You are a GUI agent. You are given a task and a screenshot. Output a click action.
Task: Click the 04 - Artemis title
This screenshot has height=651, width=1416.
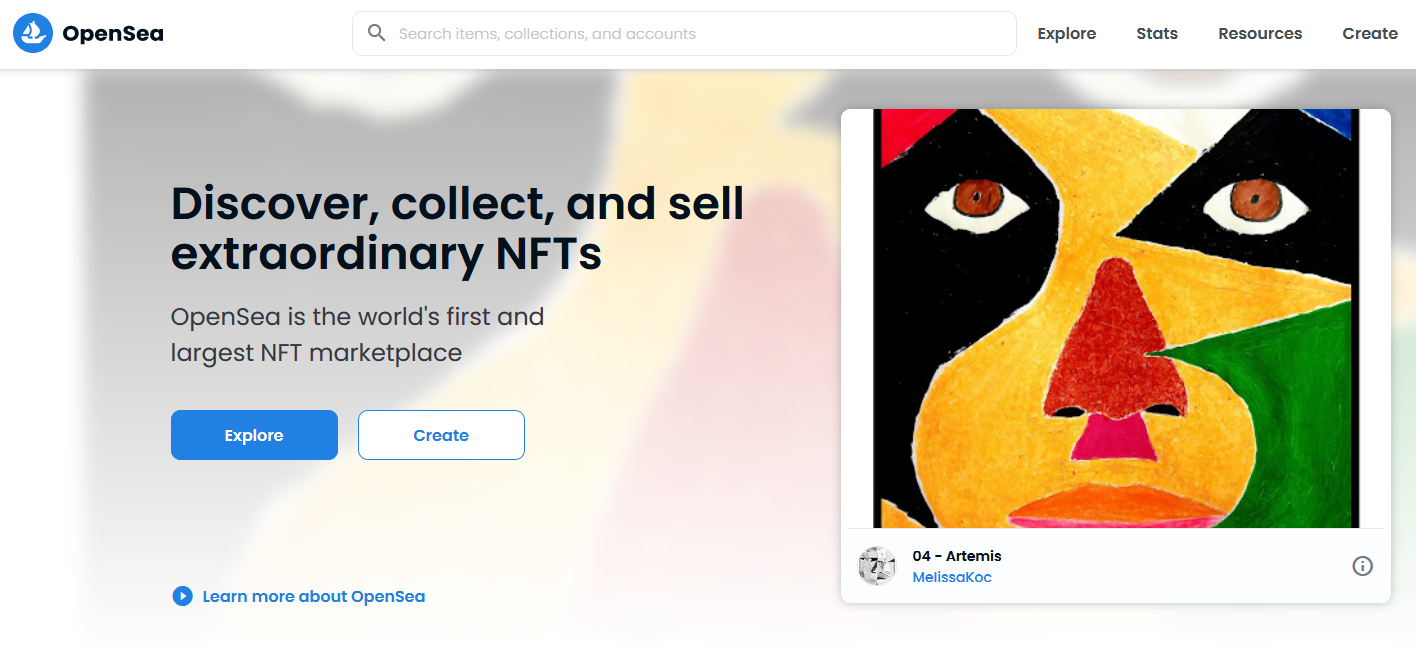957,556
